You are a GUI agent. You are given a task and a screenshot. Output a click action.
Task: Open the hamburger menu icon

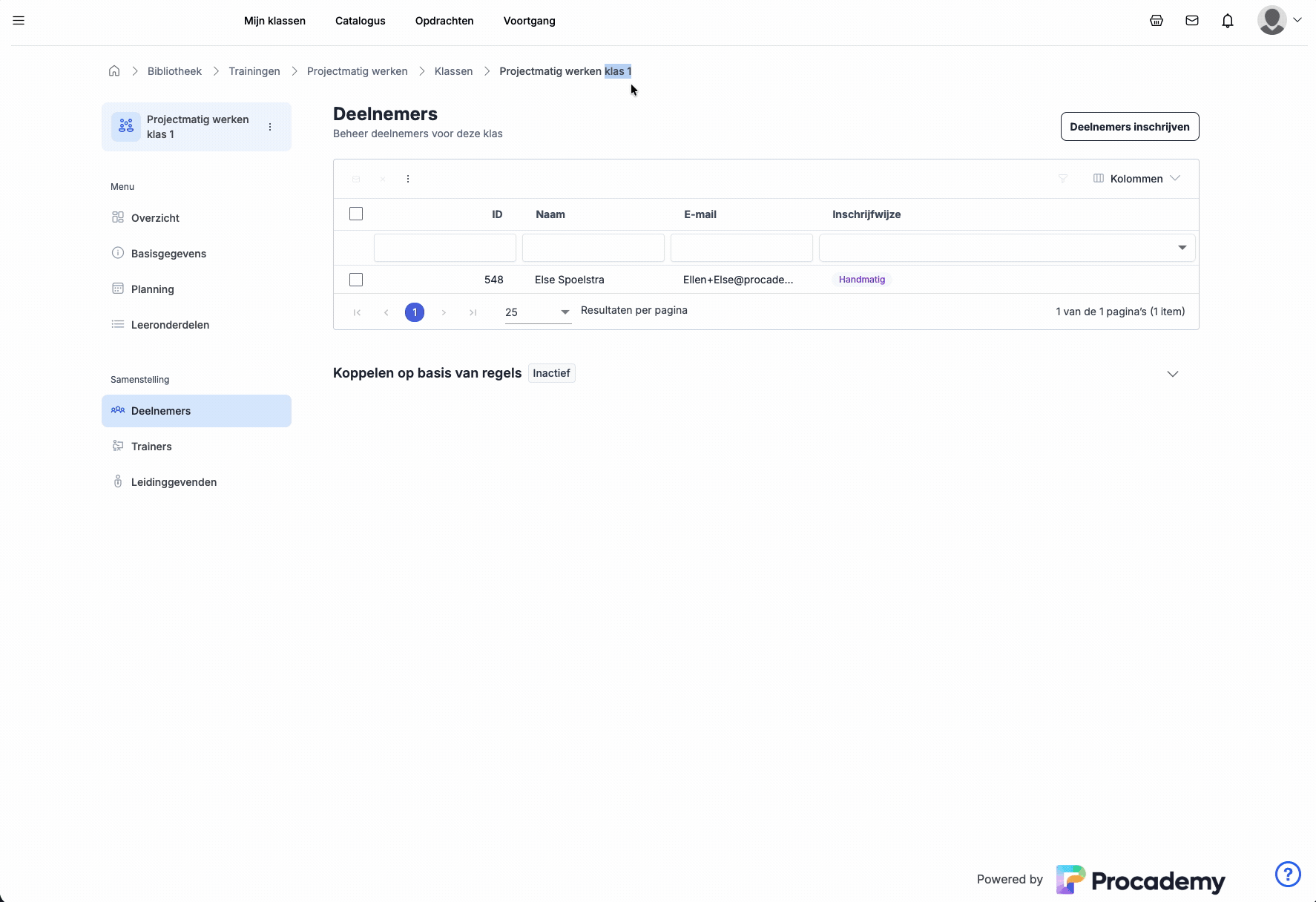19,21
